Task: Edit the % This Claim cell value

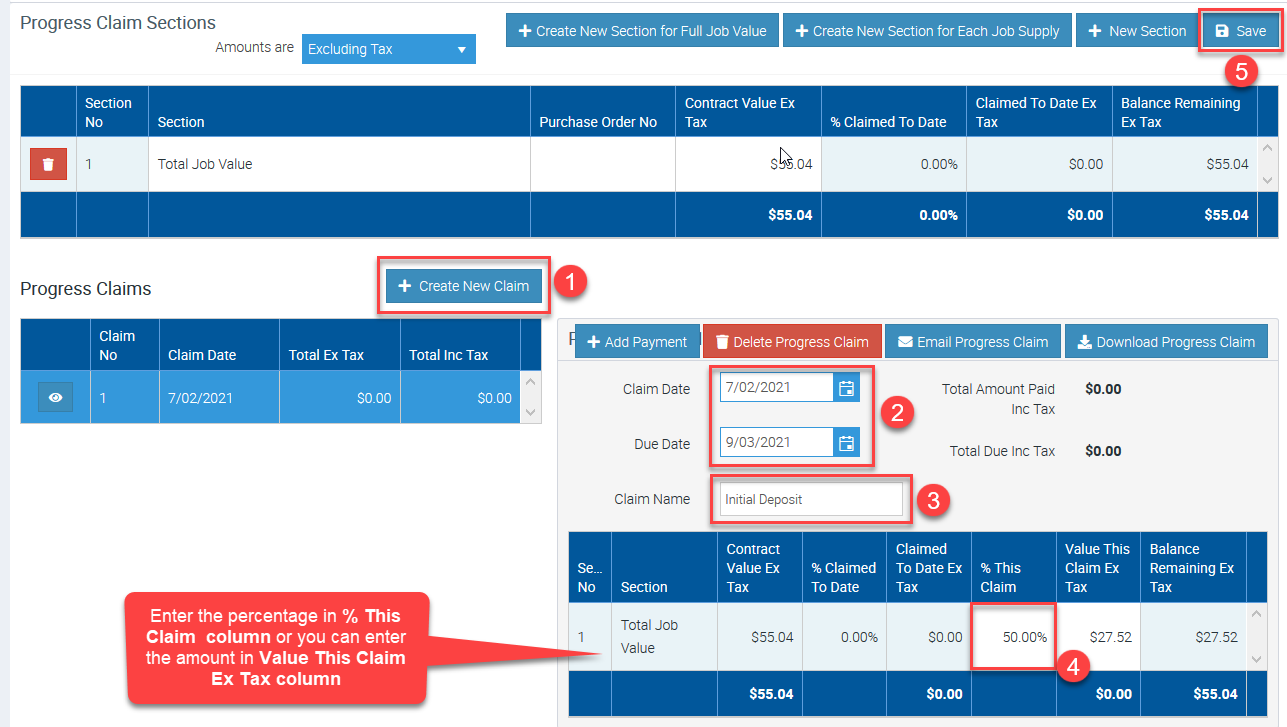Action: tap(1014, 637)
